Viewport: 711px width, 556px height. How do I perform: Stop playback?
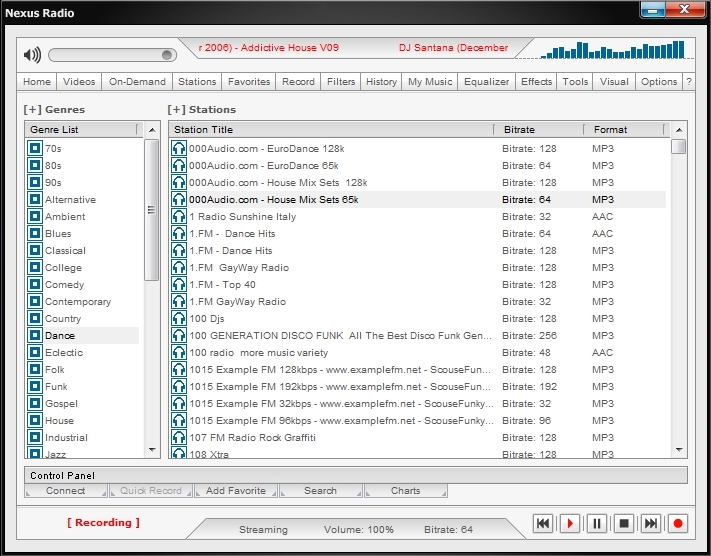(x=624, y=524)
